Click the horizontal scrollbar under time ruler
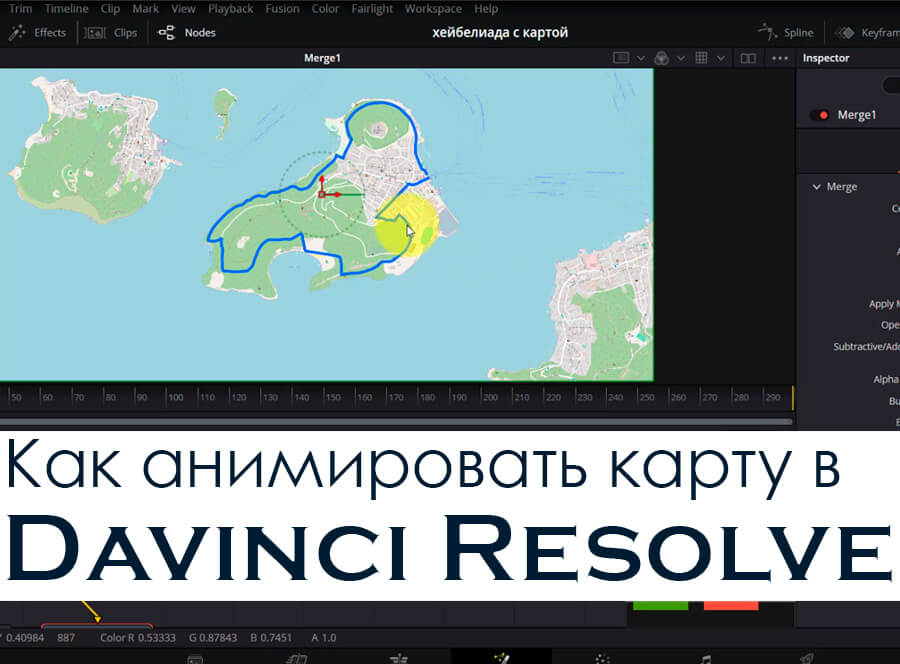Screen dimensions: 900x664 point(396,421)
